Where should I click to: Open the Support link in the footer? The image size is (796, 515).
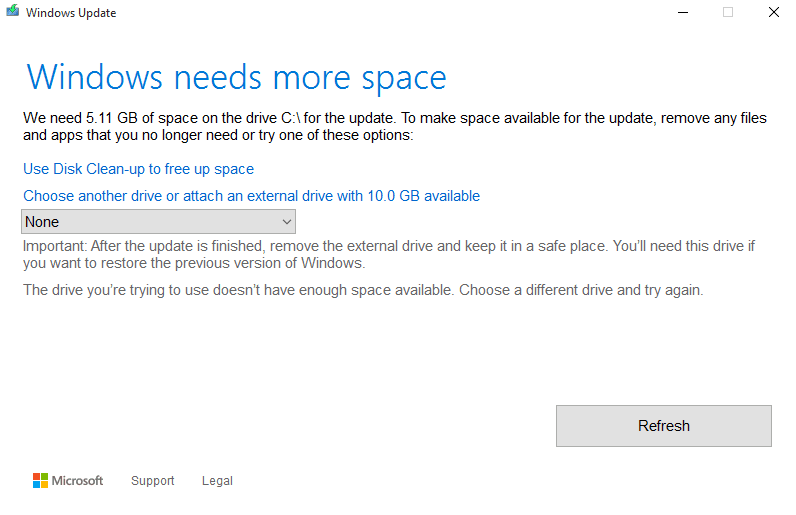click(x=153, y=481)
